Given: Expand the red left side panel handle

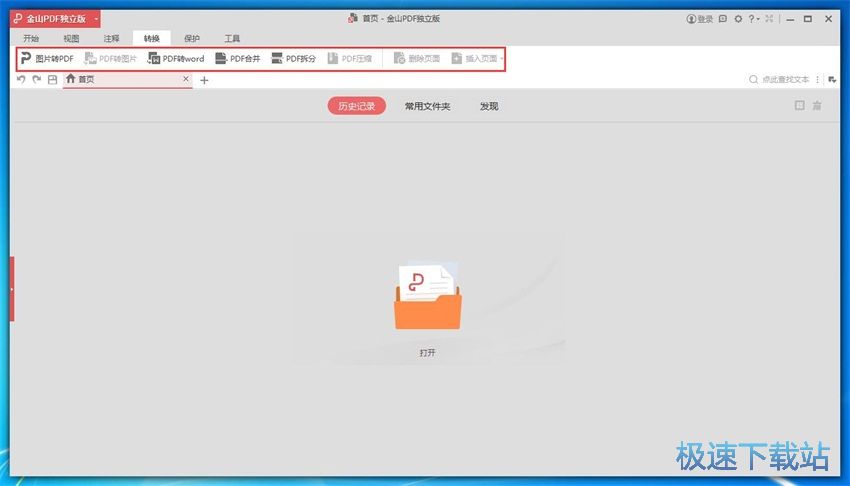Looking at the screenshot, I should coord(12,289).
